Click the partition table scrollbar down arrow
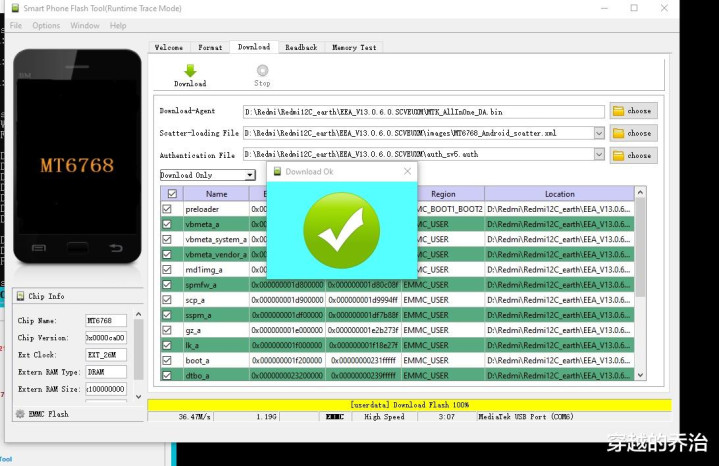719x466 pixels. point(641,375)
